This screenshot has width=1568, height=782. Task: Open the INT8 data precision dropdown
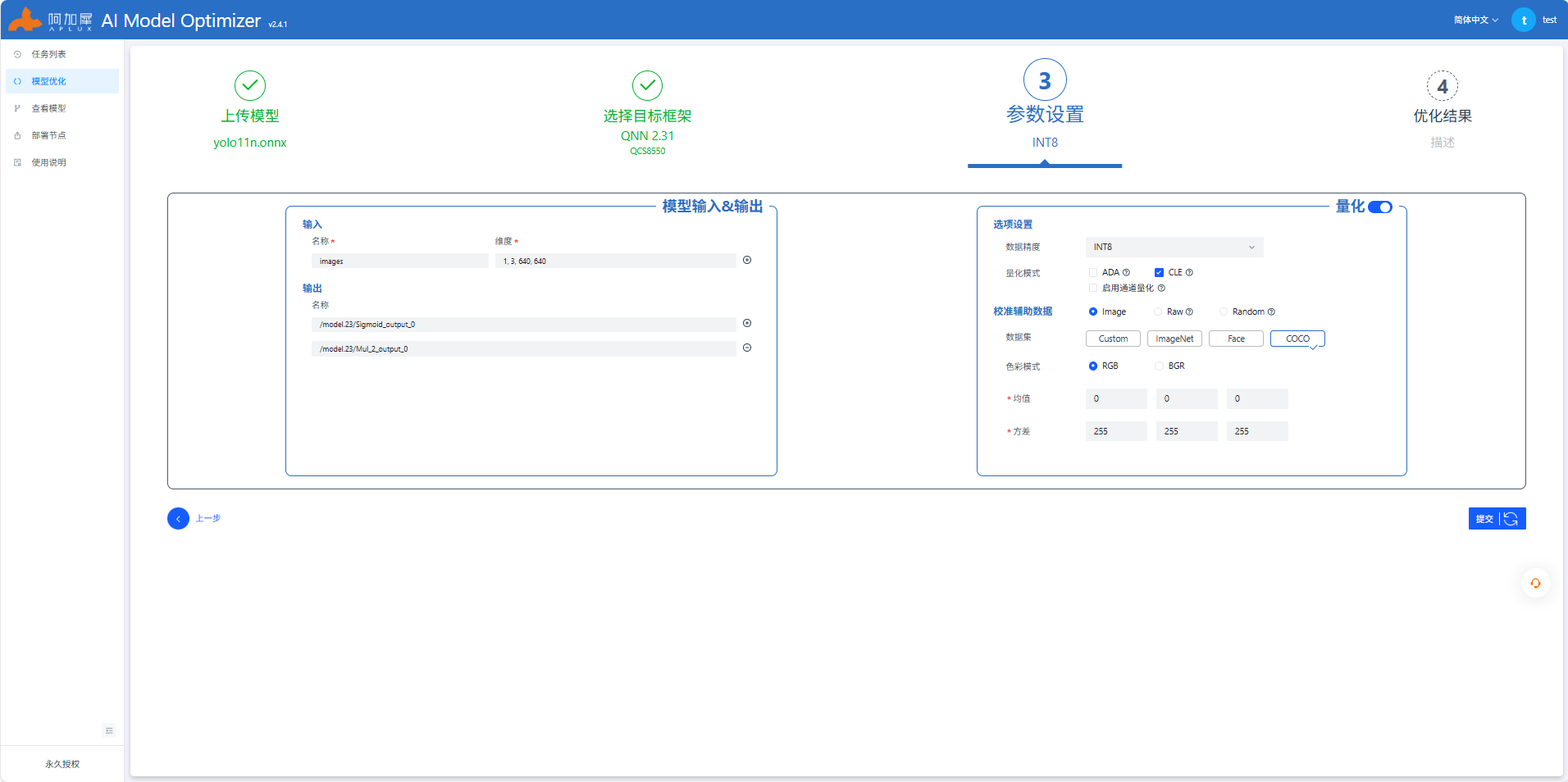(x=1174, y=248)
